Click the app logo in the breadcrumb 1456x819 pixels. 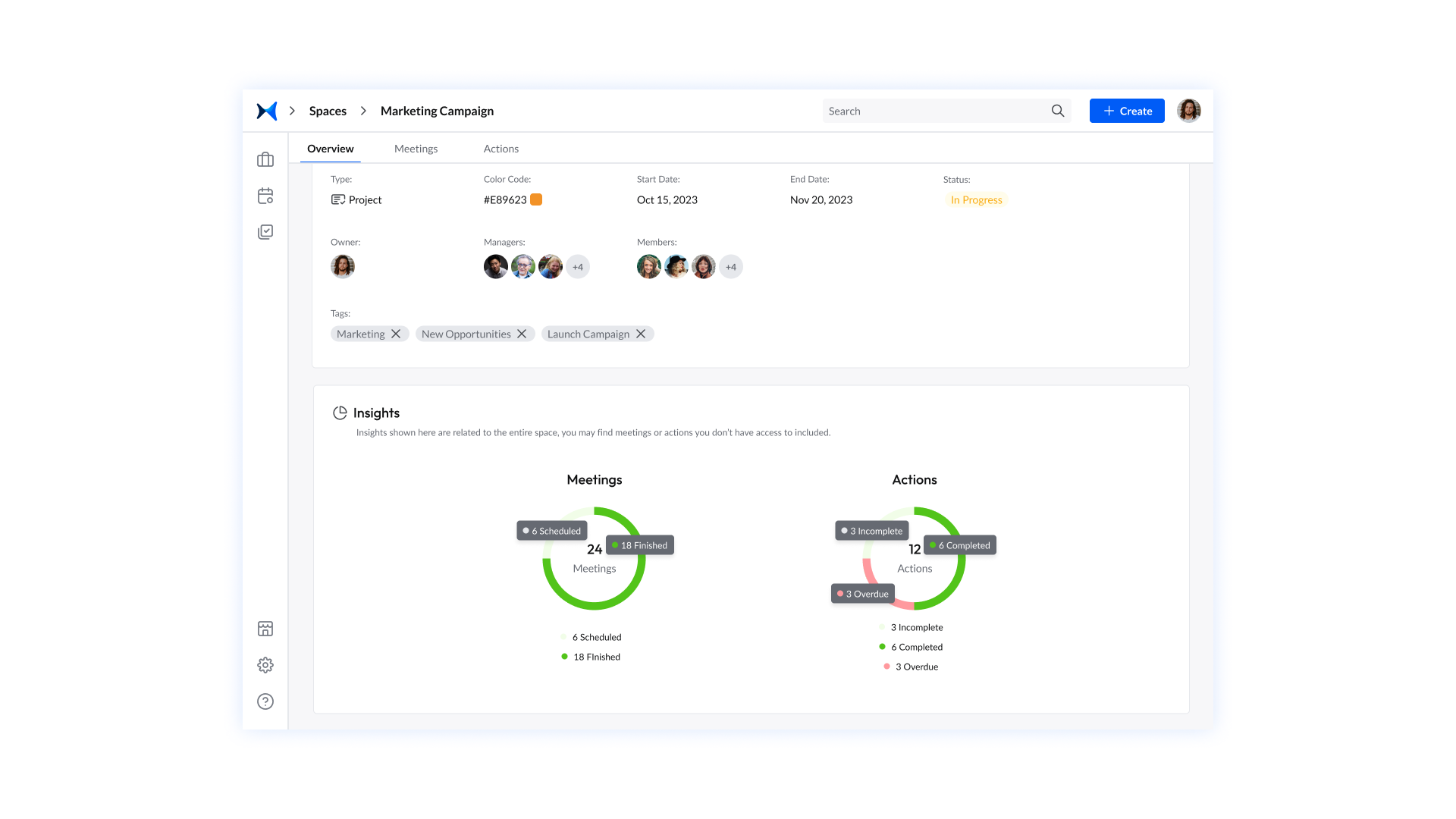265,111
